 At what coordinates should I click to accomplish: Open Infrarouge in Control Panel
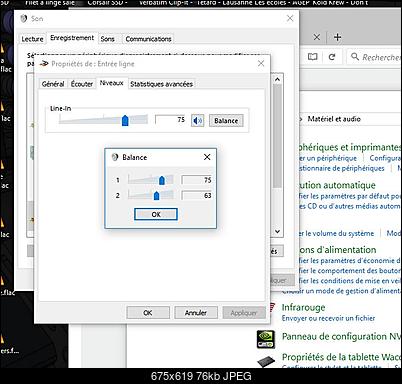pyautogui.click(x=303, y=307)
